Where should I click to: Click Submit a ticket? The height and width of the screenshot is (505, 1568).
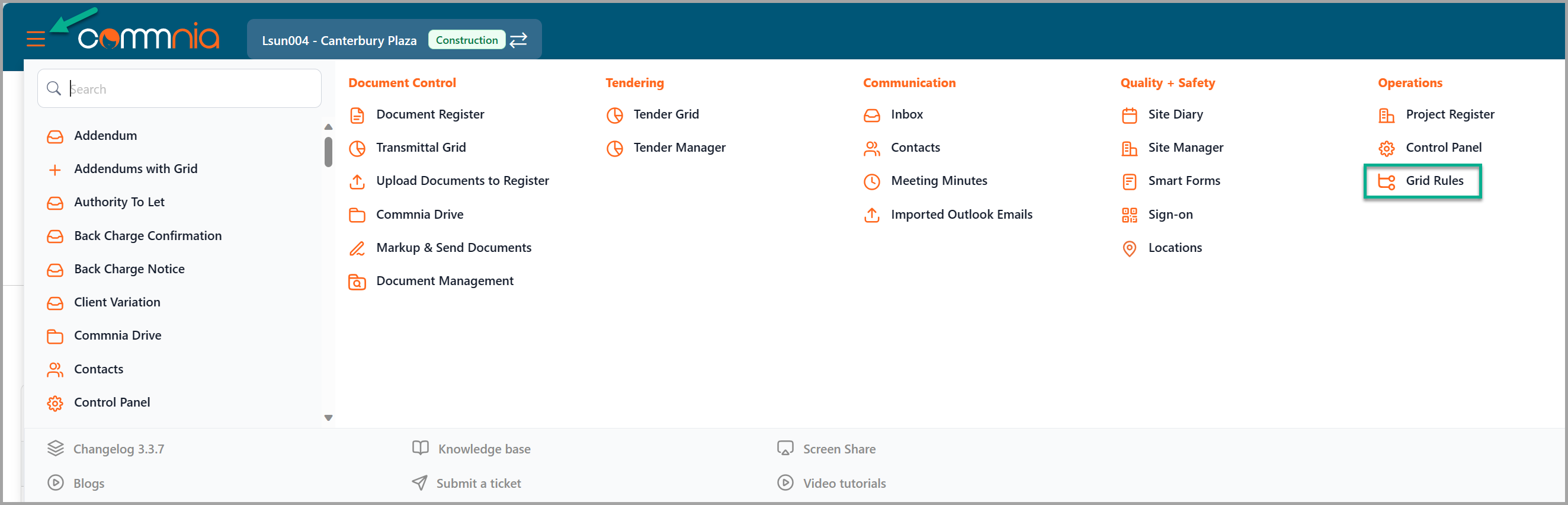(479, 483)
